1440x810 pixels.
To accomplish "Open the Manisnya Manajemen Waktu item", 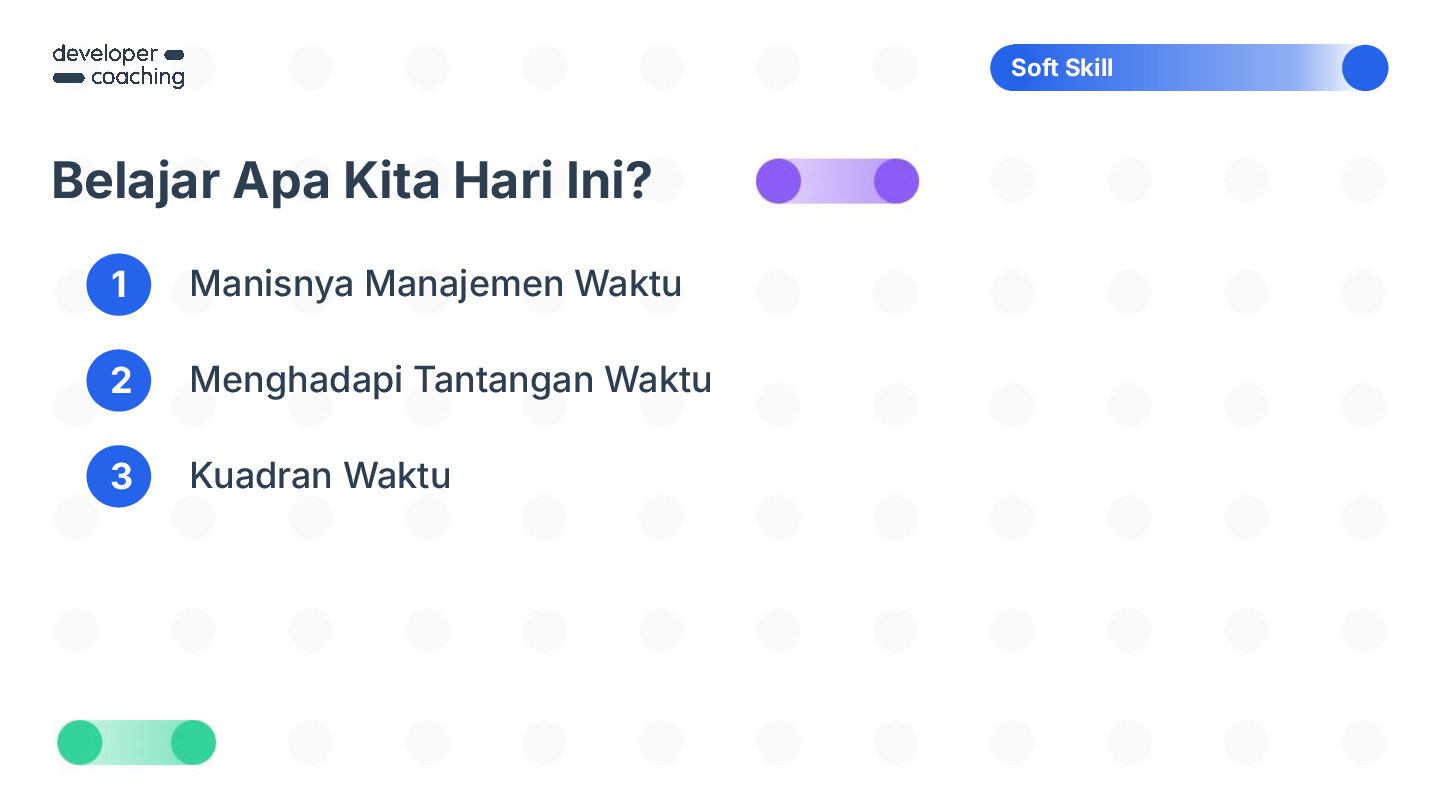I will (436, 284).
